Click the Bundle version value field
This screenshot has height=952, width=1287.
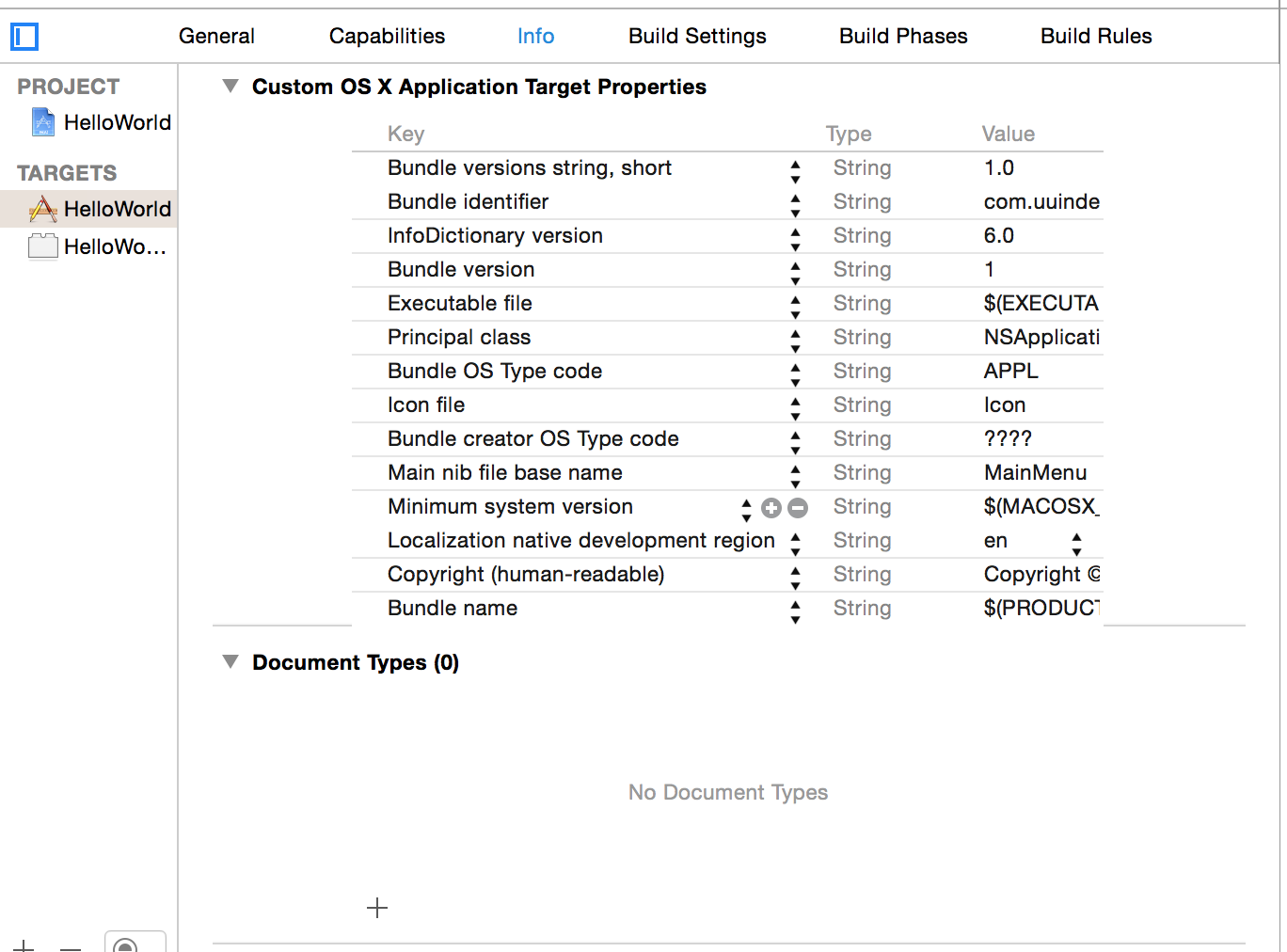pyautogui.click(x=1035, y=270)
